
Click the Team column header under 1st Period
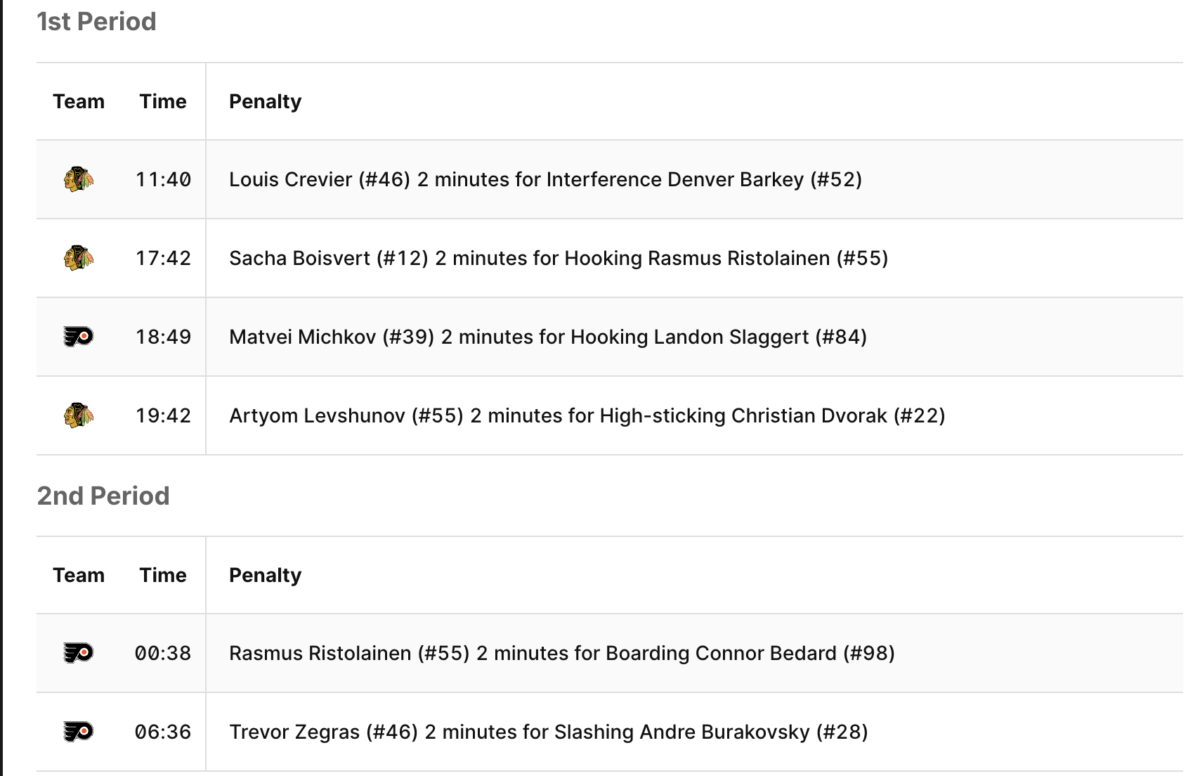(x=78, y=102)
